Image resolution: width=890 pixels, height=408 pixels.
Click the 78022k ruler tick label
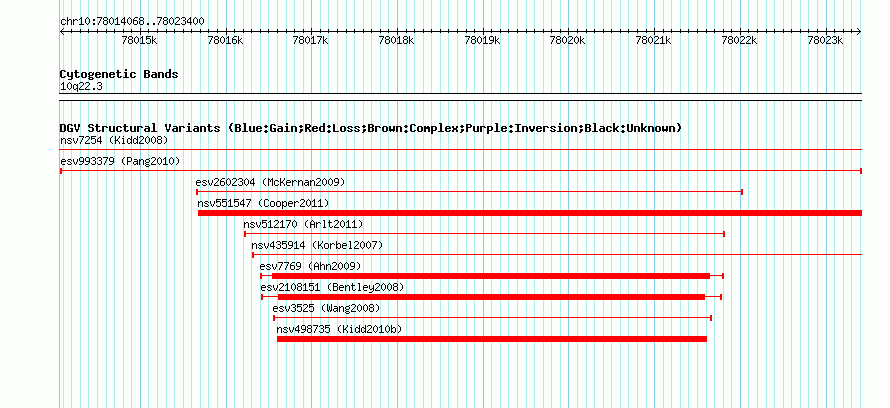[x=739, y=40]
